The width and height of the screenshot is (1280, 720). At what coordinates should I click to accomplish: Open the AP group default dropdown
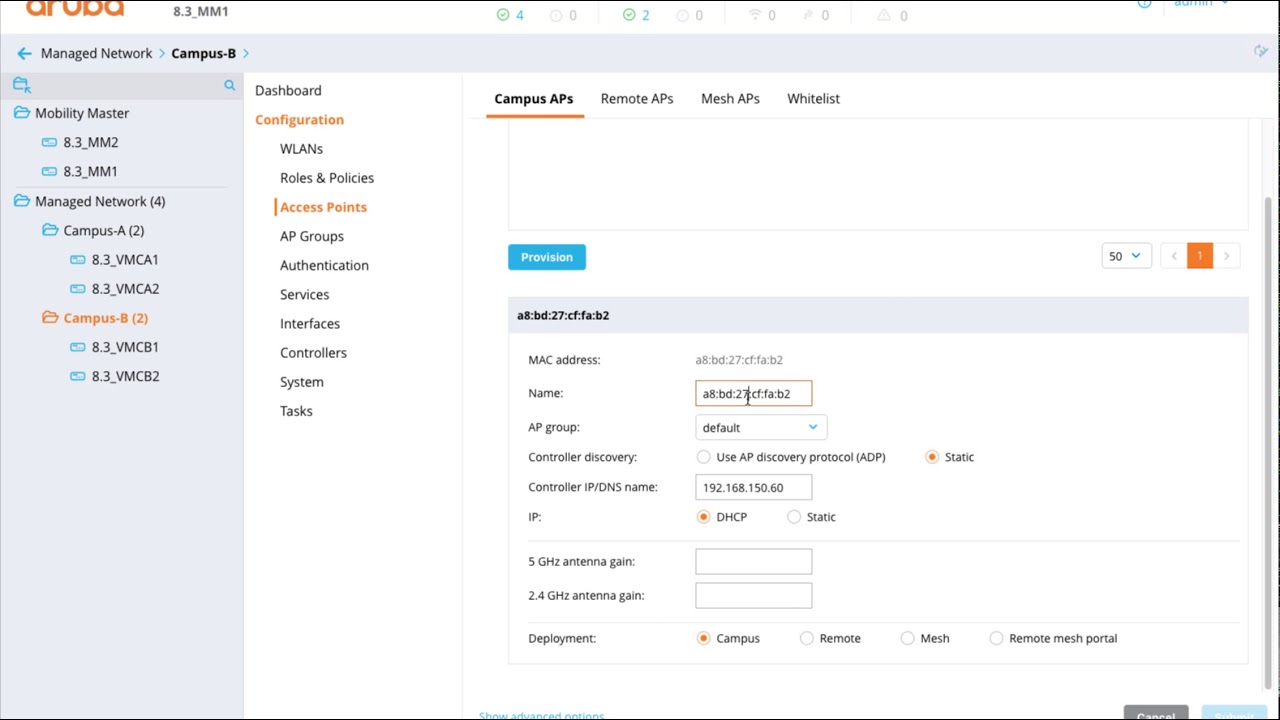point(761,427)
